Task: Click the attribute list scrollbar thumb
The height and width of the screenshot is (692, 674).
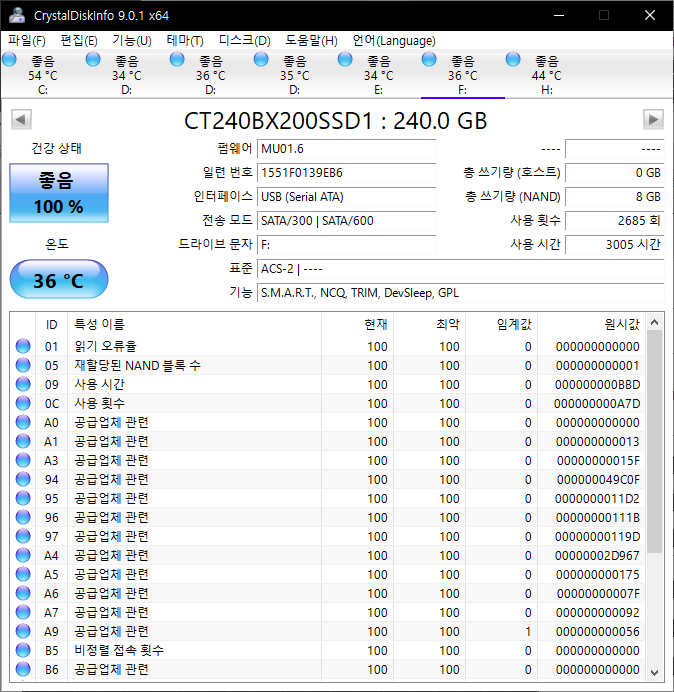Action: coord(655,441)
